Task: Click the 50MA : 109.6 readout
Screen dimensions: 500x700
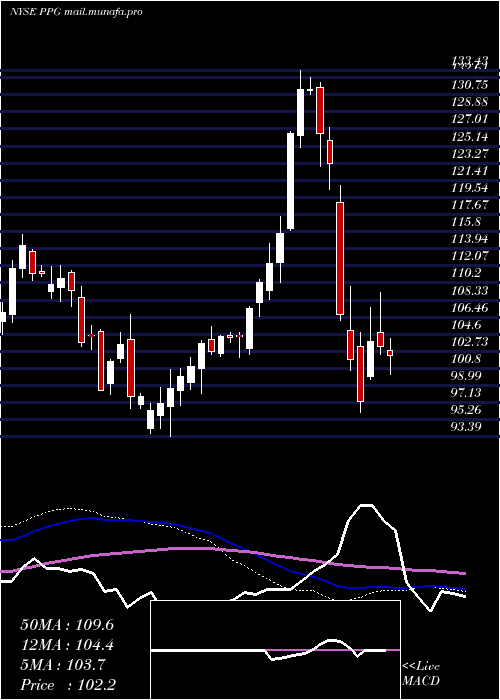Action: 67,625
